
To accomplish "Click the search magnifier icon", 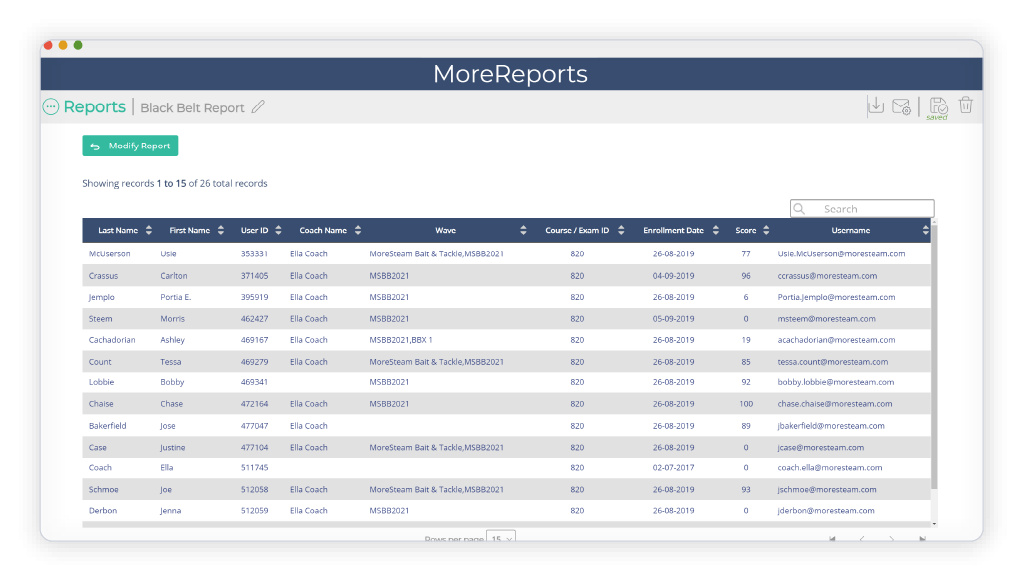I will [800, 209].
